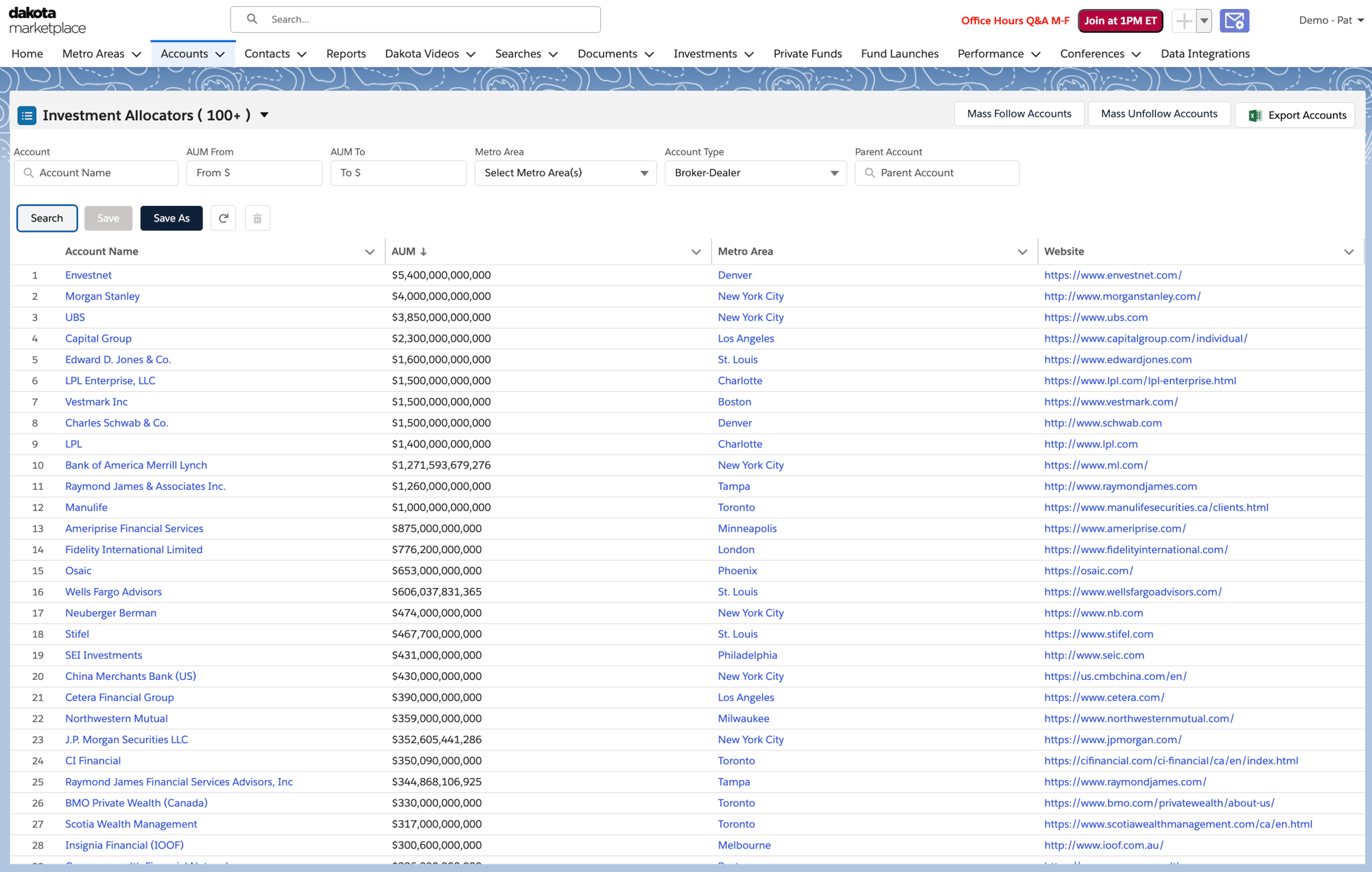Open the Accounts menu in navigation bar

[x=192, y=54]
